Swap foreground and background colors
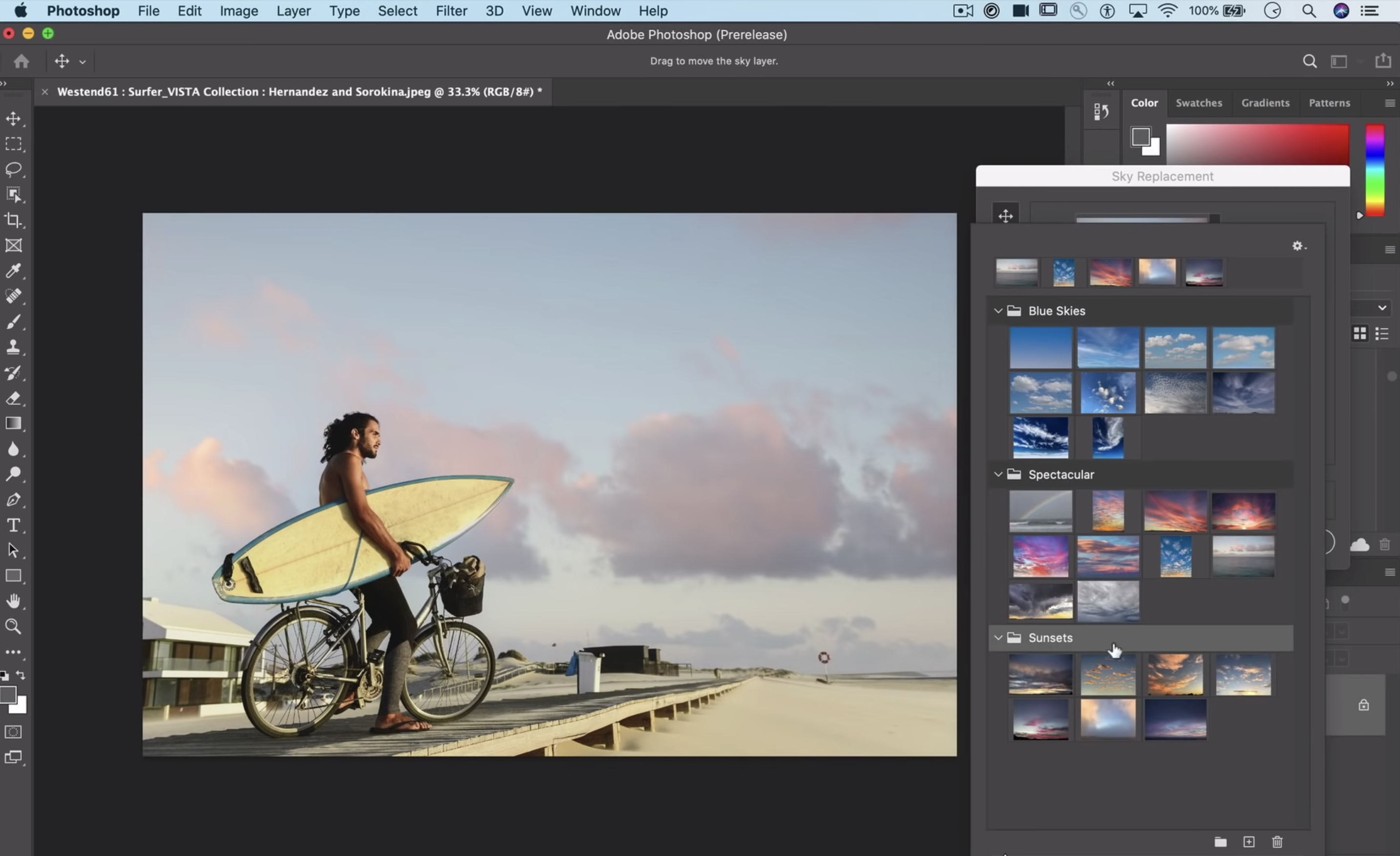 click(21, 675)
